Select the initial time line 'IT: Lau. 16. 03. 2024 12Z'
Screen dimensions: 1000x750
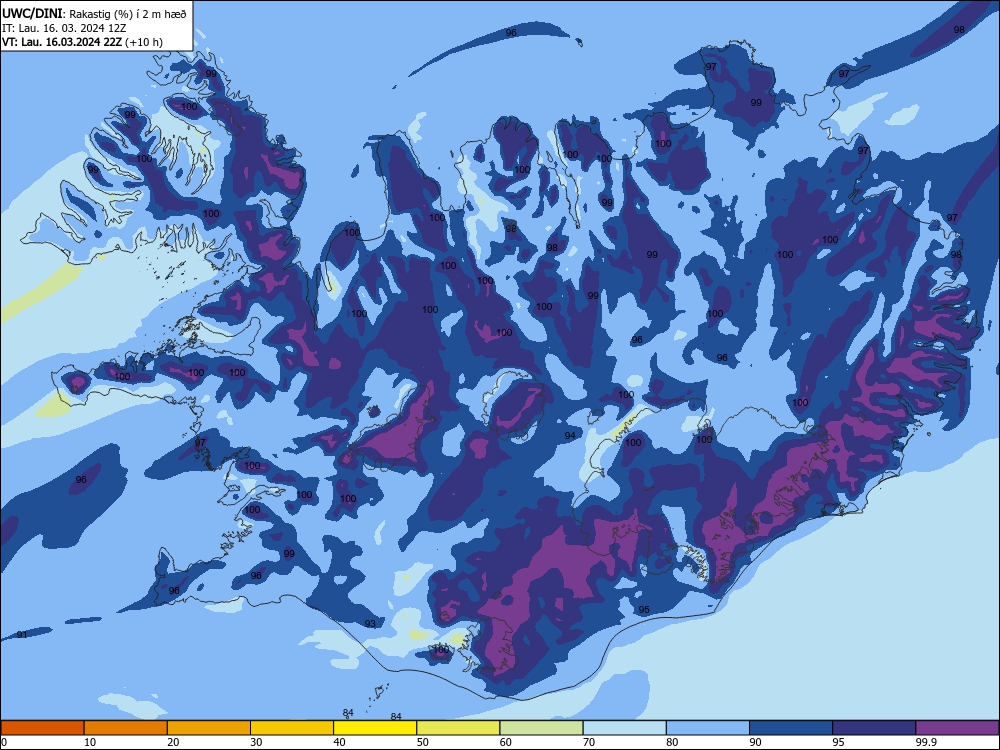pyautogui.click(x=64, y=28)
